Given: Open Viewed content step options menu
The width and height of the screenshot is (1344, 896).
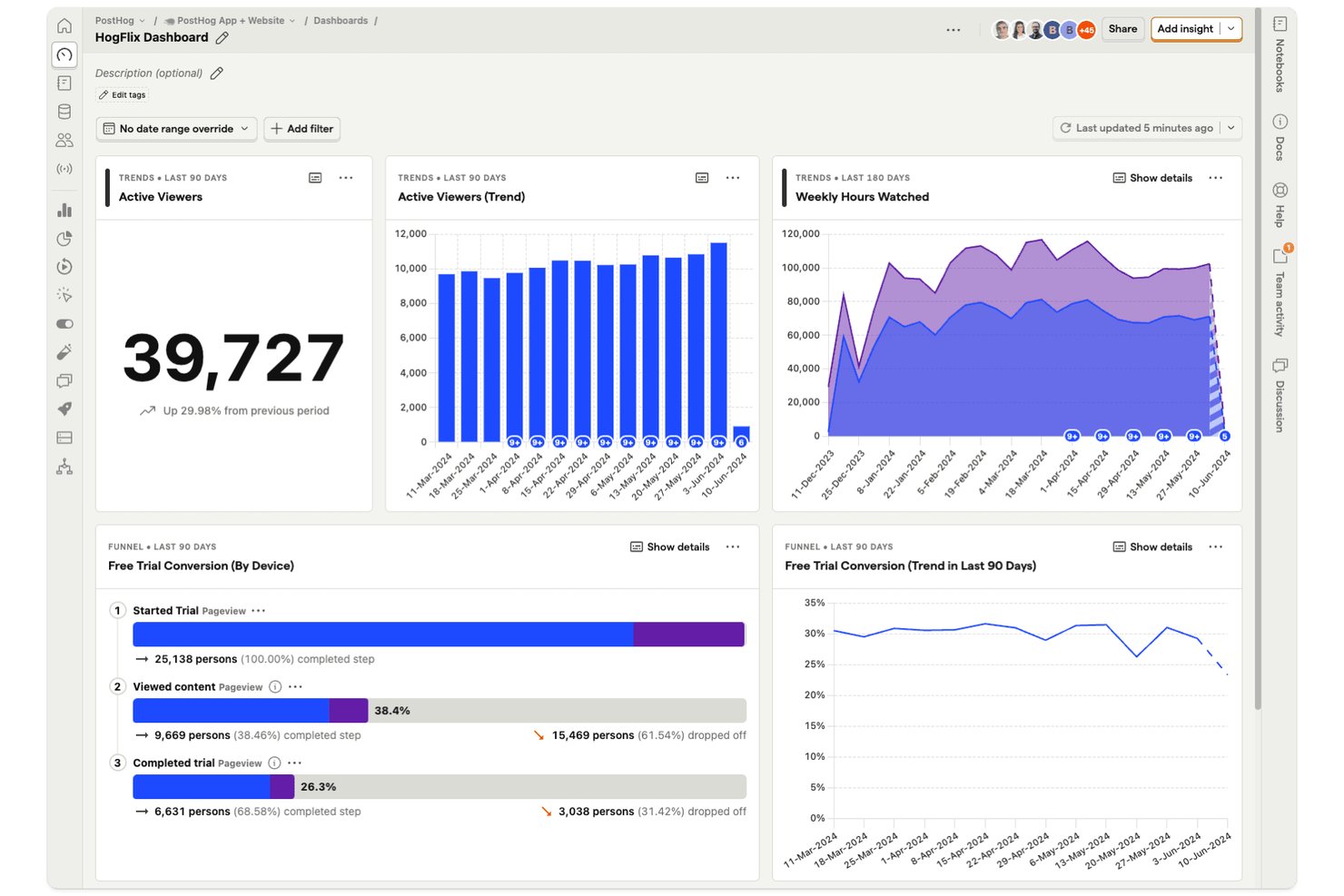Looking at the screenshot, I should [x=295, y=687].
